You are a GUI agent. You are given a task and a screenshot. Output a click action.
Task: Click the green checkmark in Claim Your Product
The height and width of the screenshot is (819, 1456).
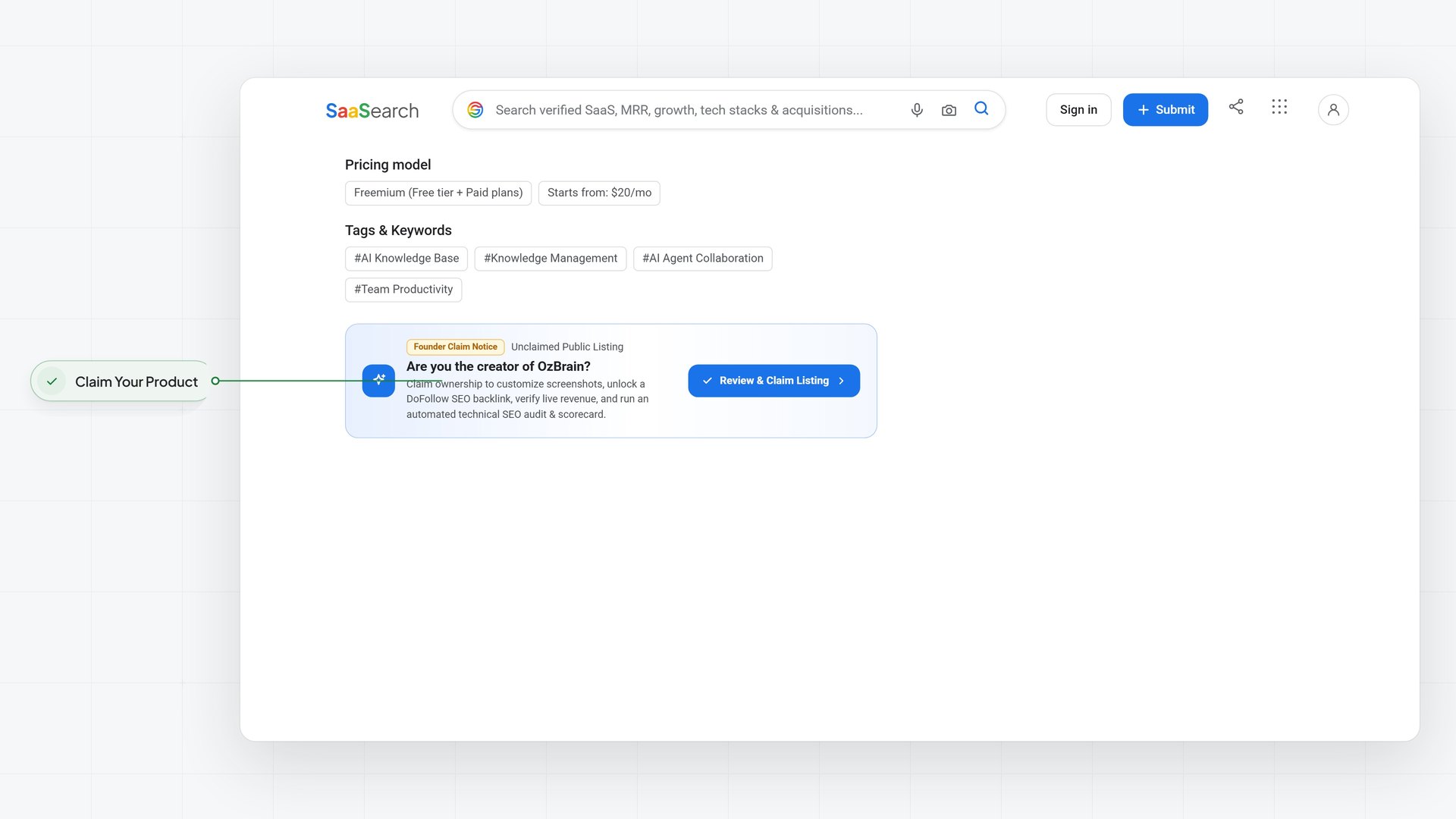pyautogui.click(x=52, y=381)
